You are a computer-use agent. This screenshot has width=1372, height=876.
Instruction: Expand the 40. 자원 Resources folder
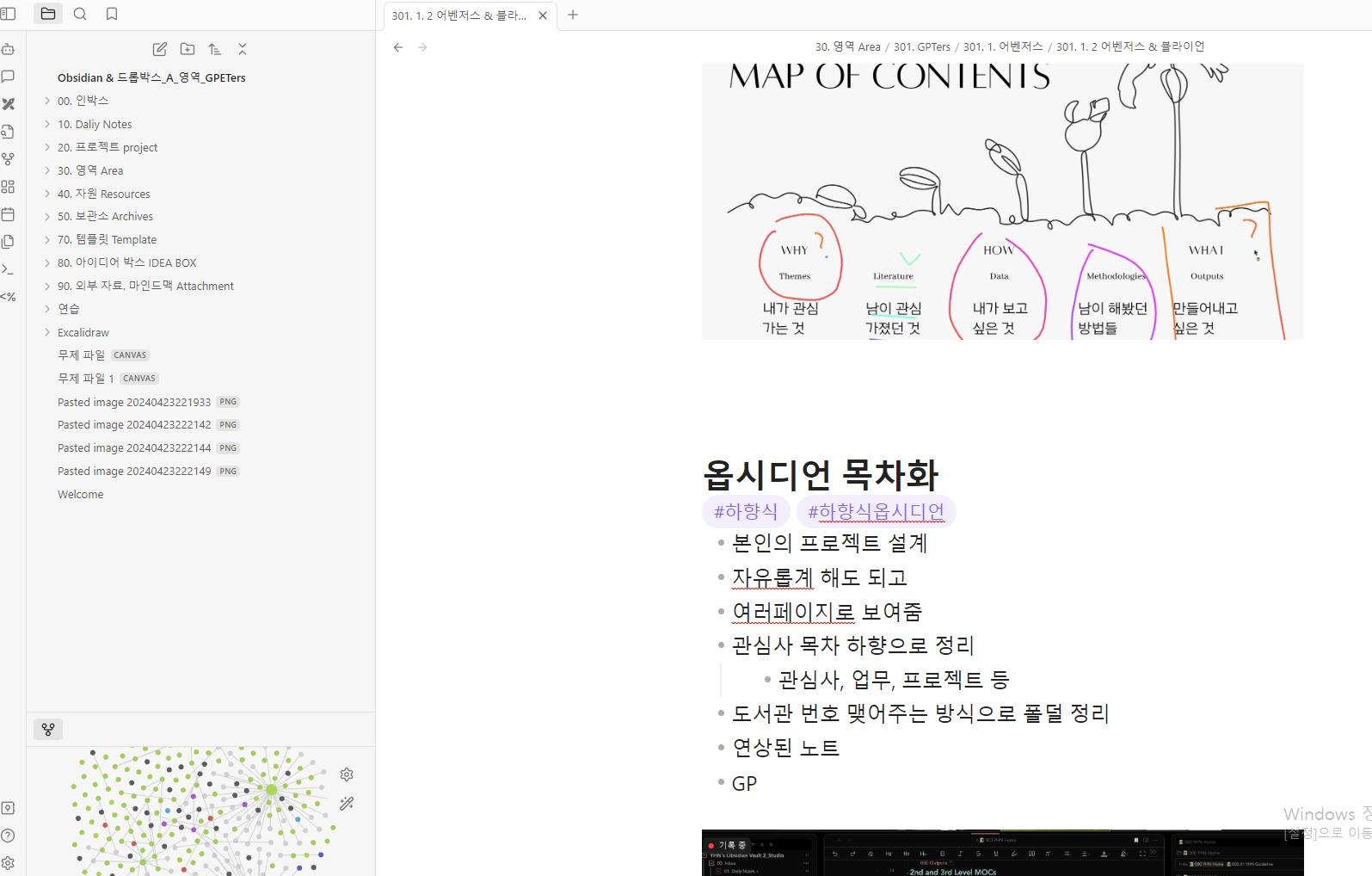tap(47, 194)
